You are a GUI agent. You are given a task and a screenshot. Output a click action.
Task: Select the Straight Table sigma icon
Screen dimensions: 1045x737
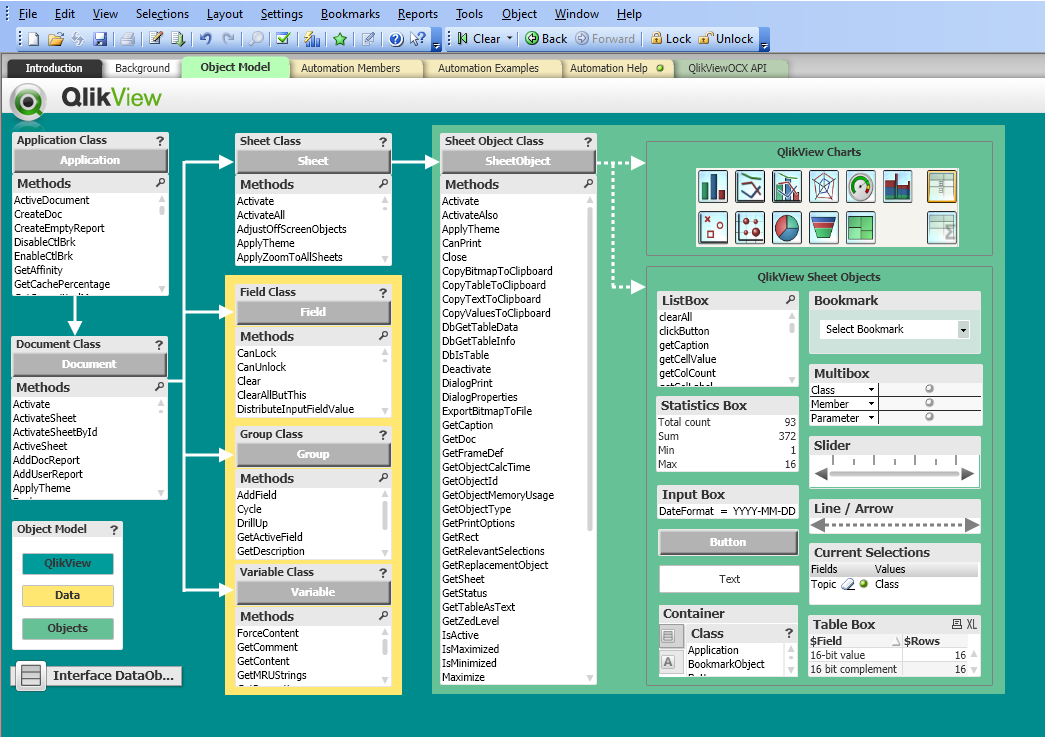click(942, 227)
